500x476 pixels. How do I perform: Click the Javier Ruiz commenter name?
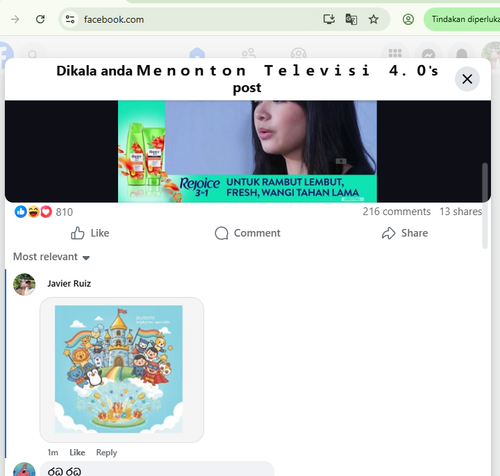(69, 284)
